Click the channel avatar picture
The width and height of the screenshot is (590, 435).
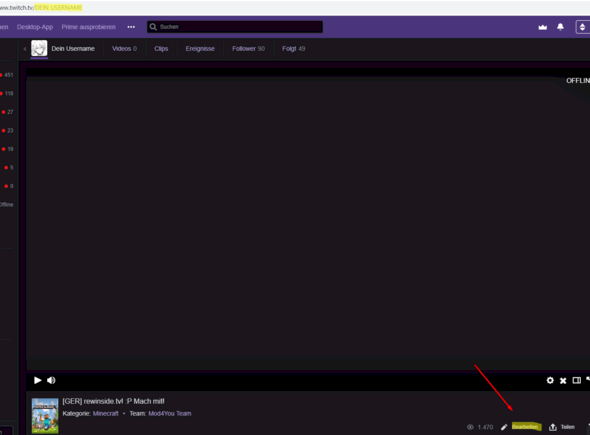click(39, 49)
